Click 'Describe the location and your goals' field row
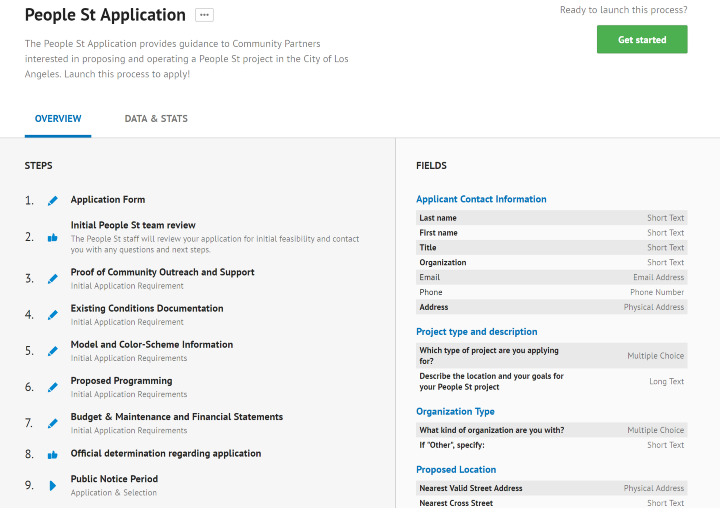Viewport: 720px width, 508px height. pyautogui.click(x=551, y=381)
